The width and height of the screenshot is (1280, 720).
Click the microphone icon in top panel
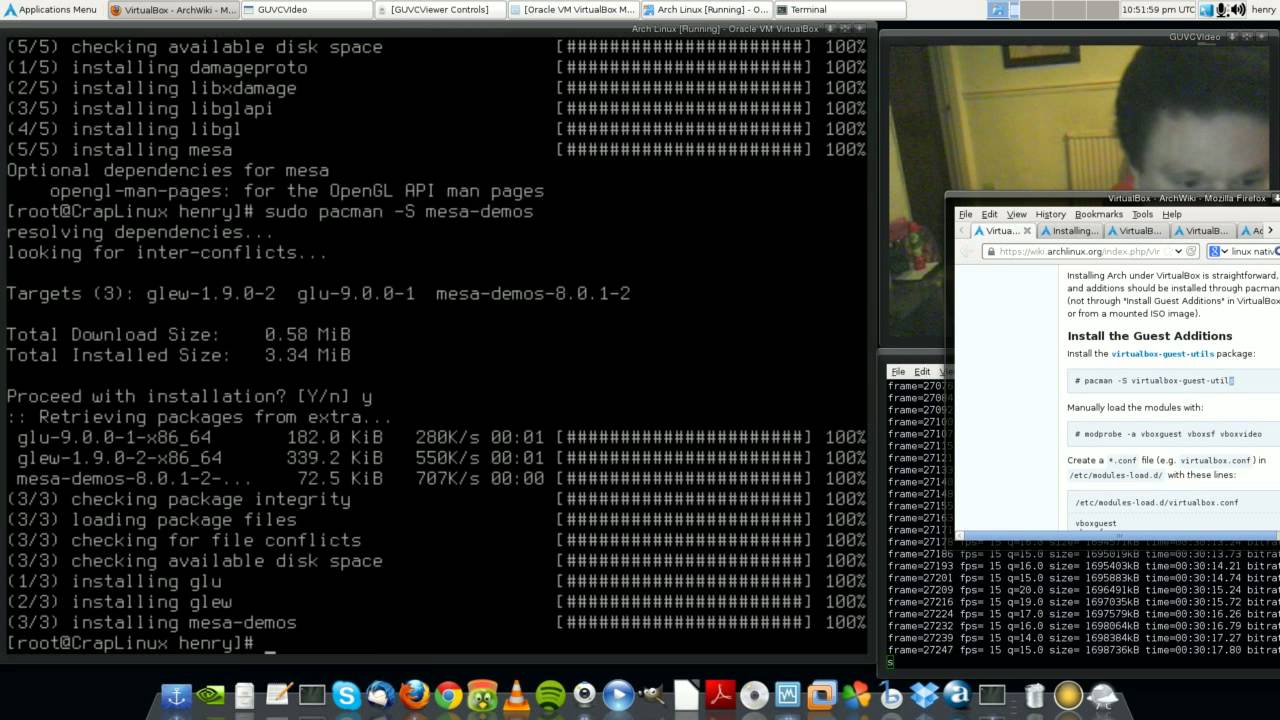pos(1222,9)
